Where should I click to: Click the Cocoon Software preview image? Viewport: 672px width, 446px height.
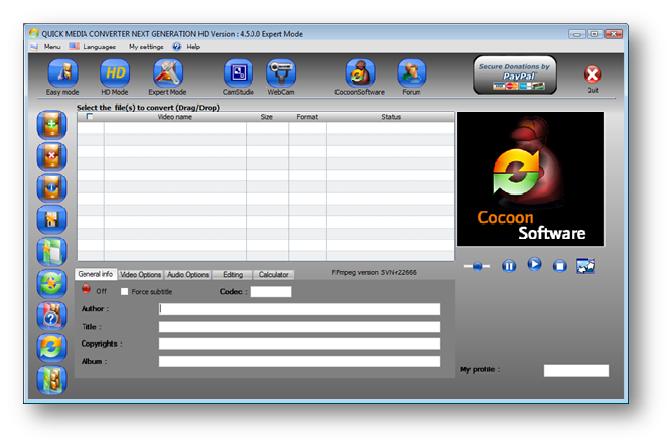530,179
